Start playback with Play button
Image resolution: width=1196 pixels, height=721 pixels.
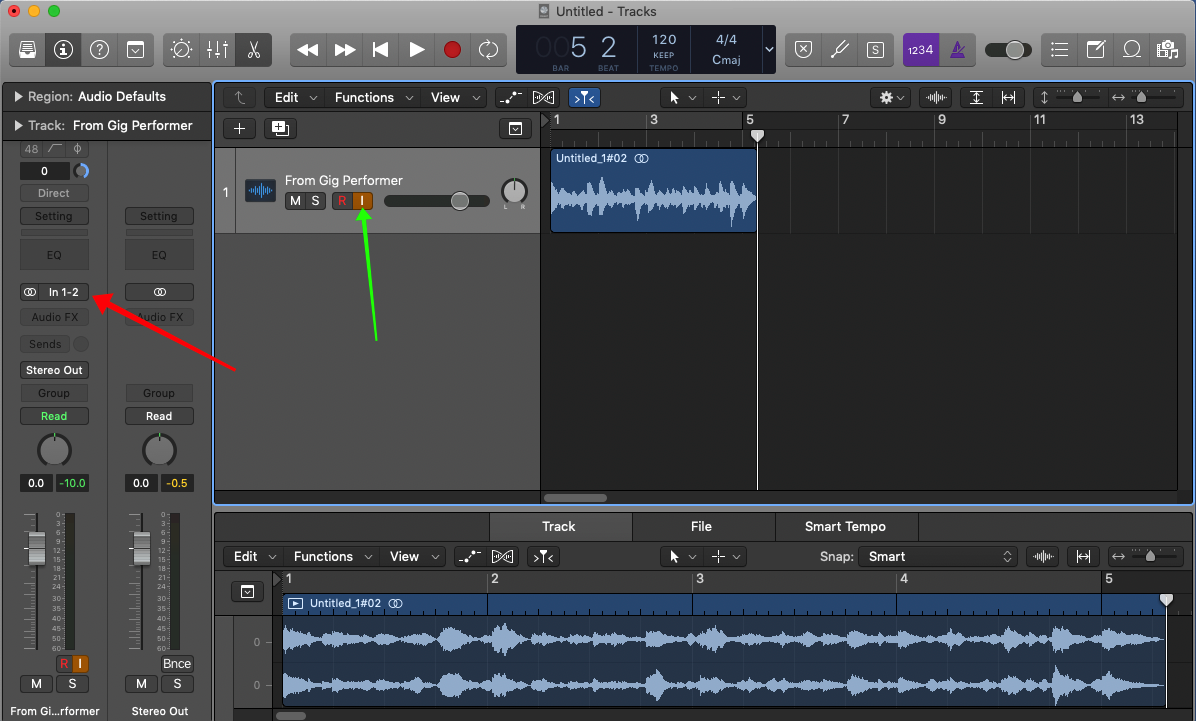point(416,50)
